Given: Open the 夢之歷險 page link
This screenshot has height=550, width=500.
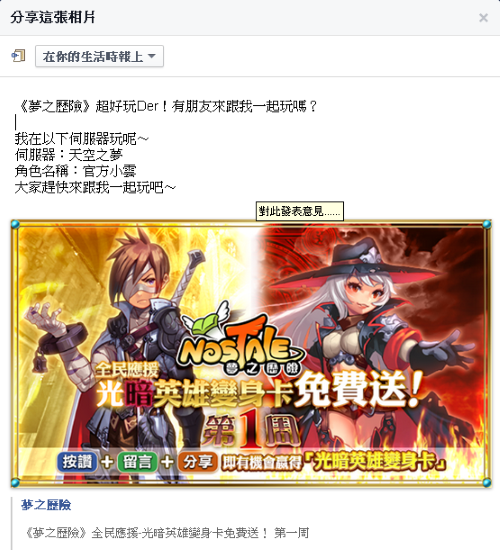Looking at the screenshot, I should (46, 505).
